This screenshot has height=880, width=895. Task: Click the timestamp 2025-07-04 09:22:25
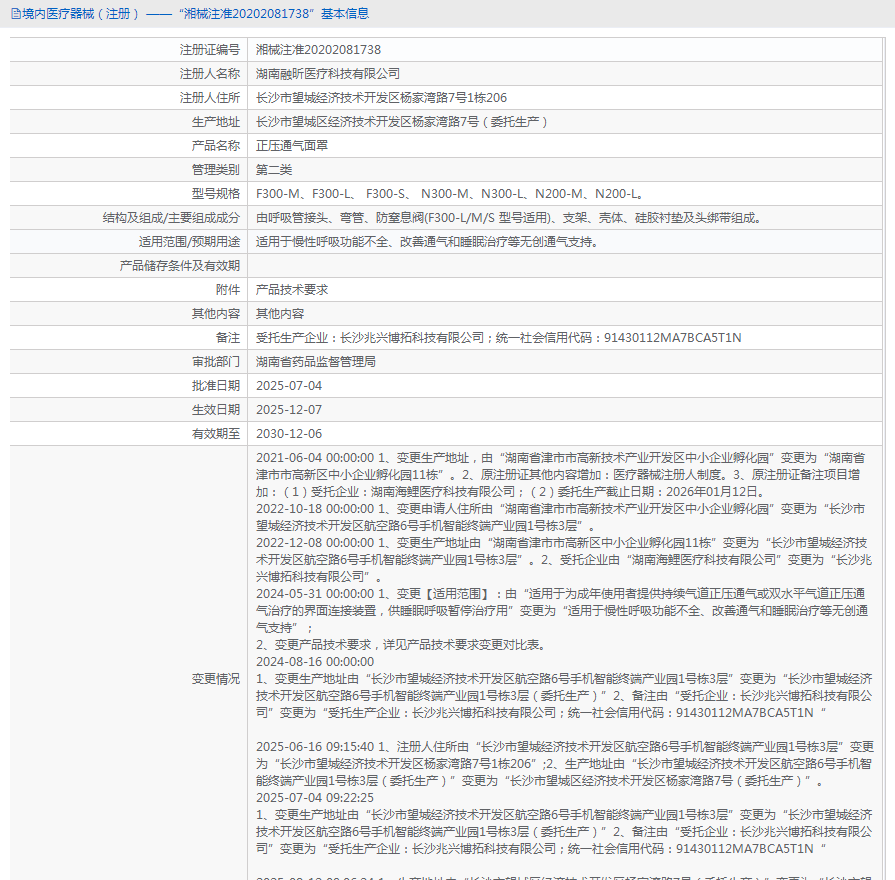pyautogui.click(x=315, y=797)
